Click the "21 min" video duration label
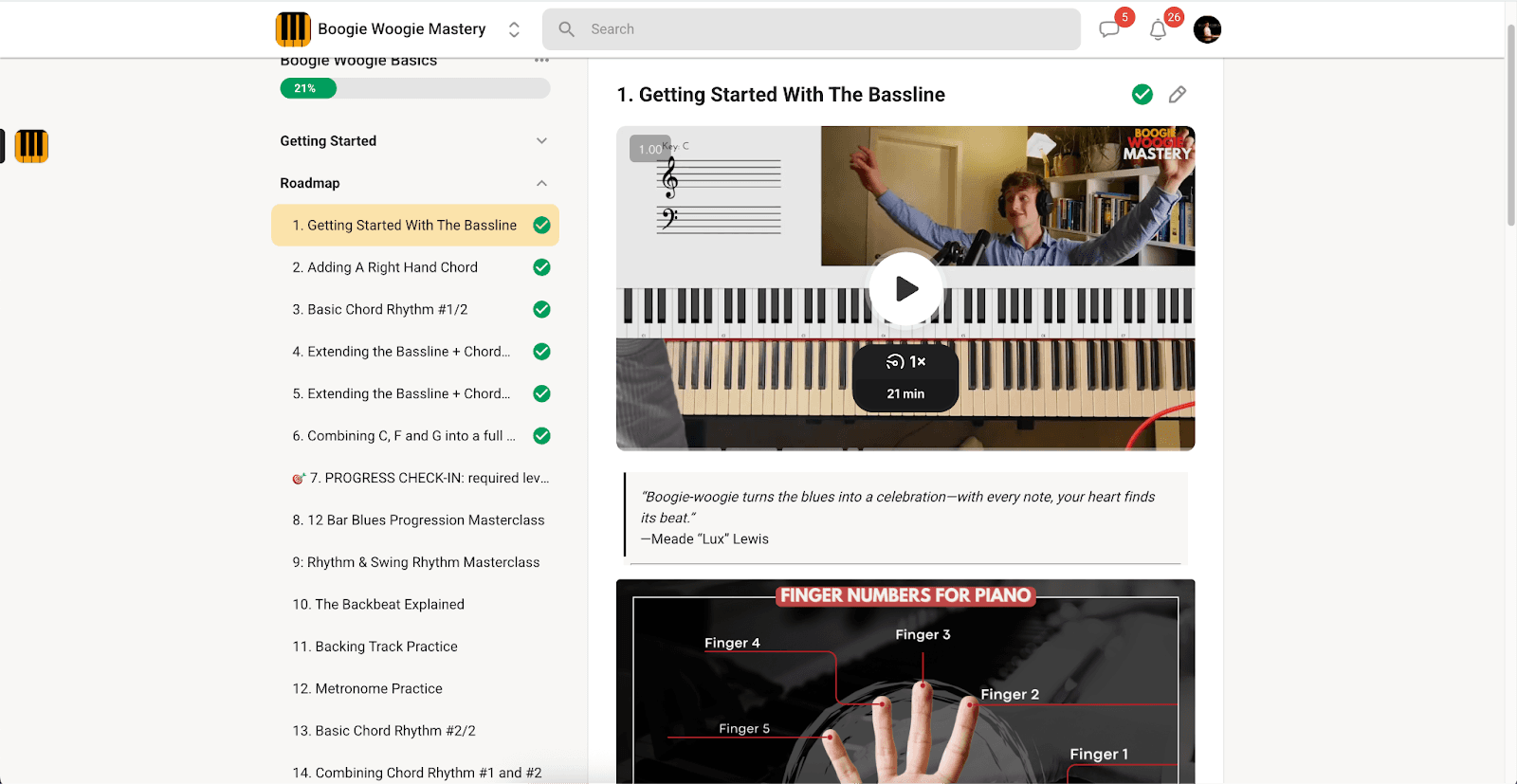This screenshot has width=1517, height=784. point(905,393)
